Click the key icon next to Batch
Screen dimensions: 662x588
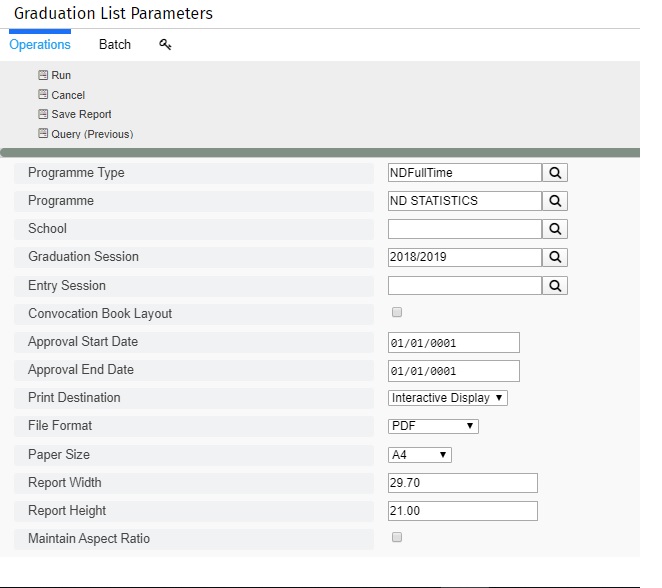click(x=165, y=44)
